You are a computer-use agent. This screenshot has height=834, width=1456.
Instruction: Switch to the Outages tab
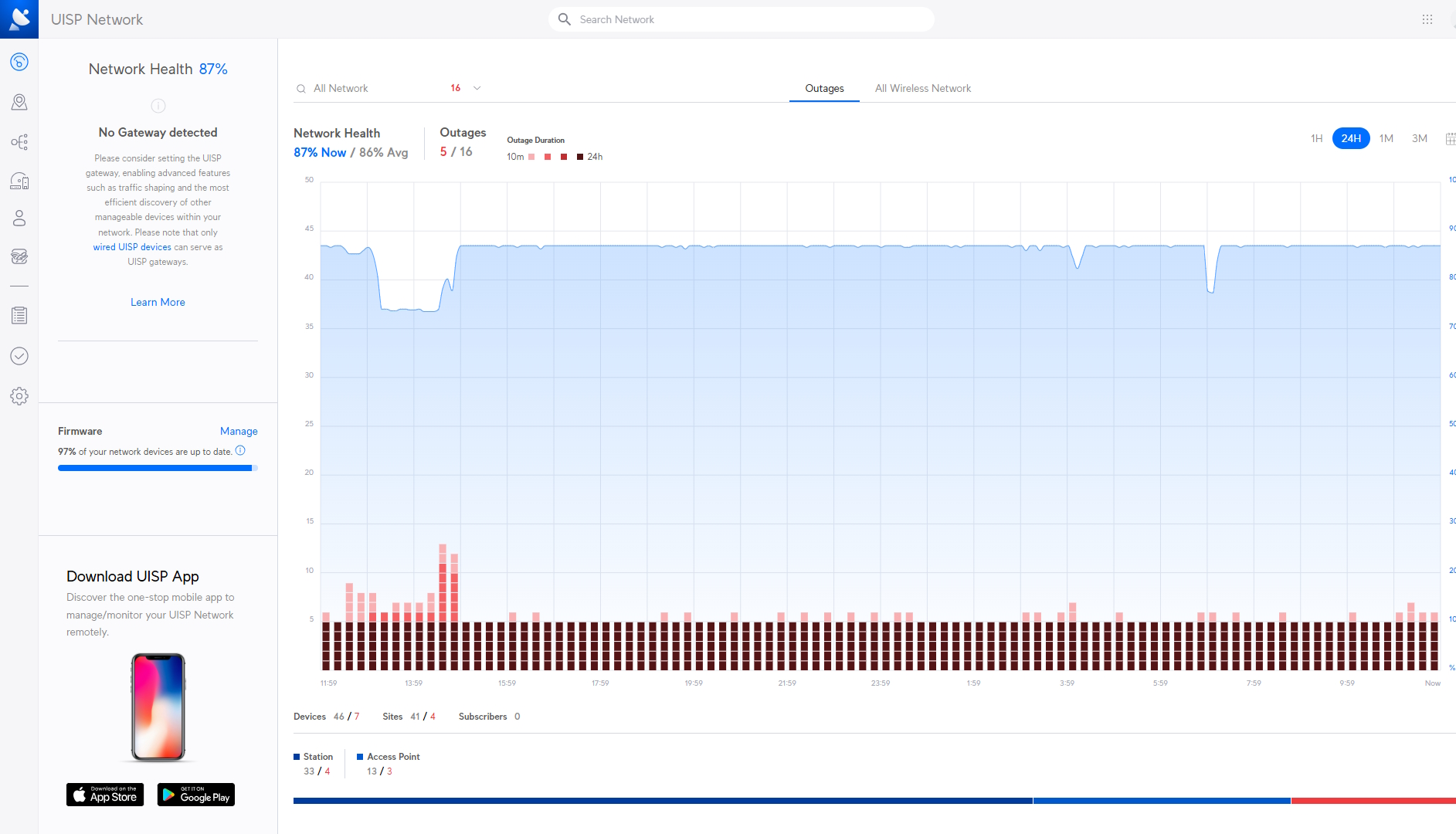click(824, 88)
